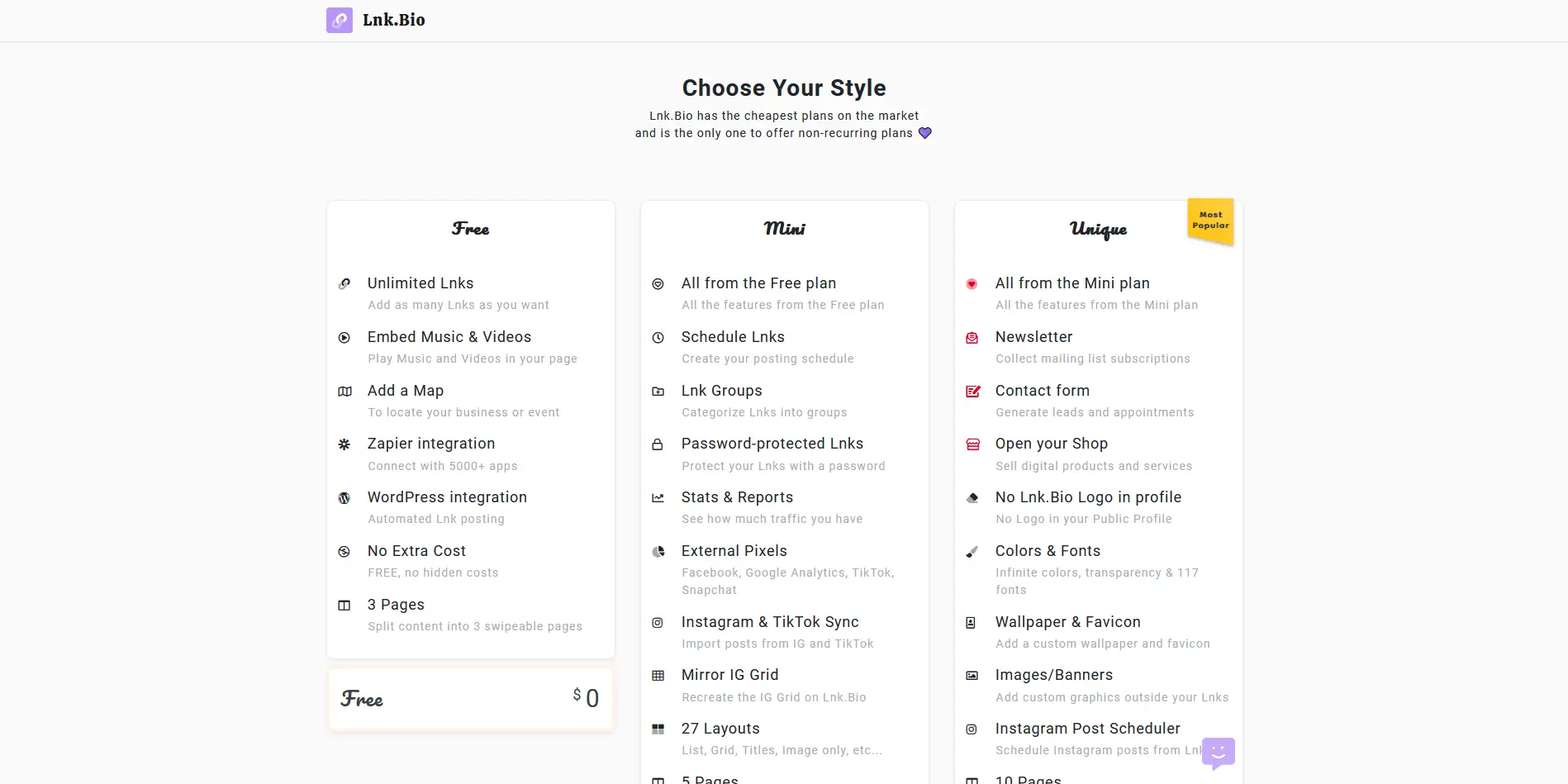Click the Mirror IG Grid feature title
This screenshot has width=1568, height=784.
click(x=730, y=675)
